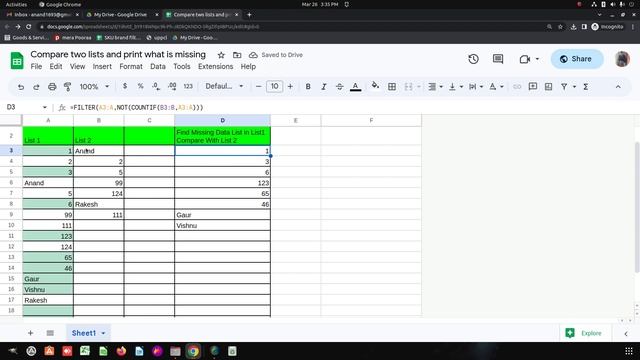Open the Edit menu
The width and height of the screenshot is (640, 360).
coord(56,66)
